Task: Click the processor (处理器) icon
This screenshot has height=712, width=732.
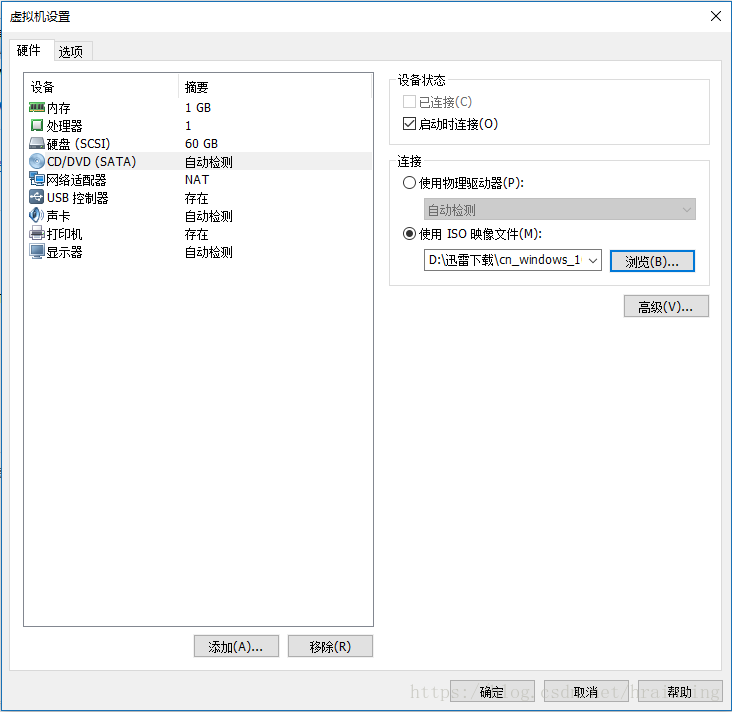Action: coord(37,126)
